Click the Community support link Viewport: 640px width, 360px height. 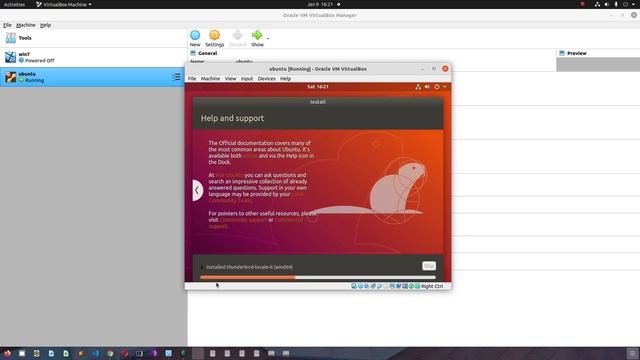(x=243, y=220)
